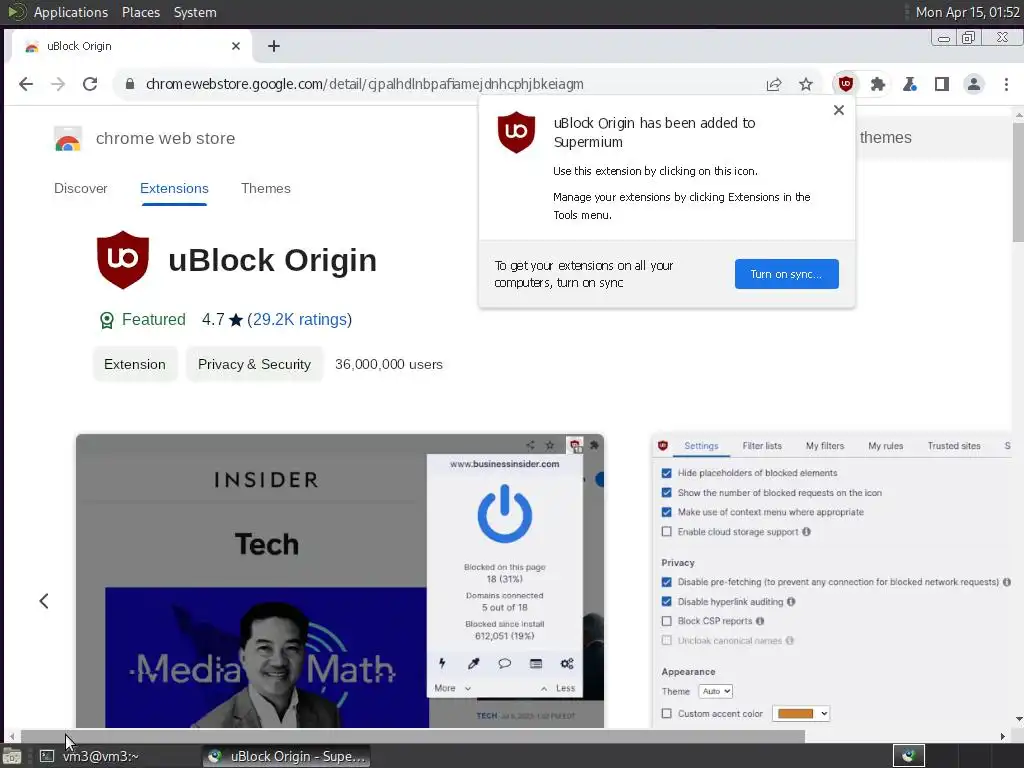1024x768 pixels.
Task: Click the Featured label
Action: click(153, 320)
